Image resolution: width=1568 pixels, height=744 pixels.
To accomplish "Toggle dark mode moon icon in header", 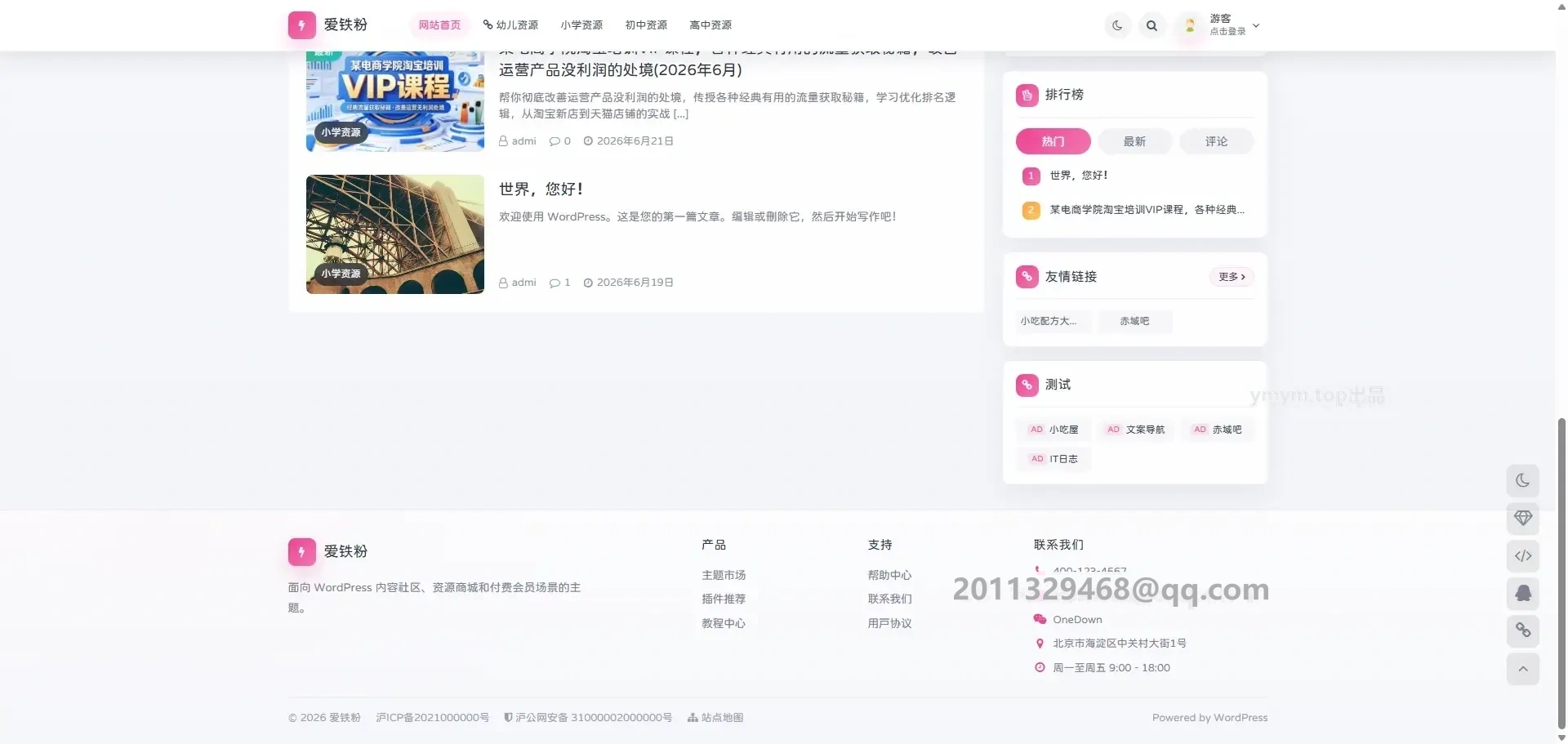I will click(1117, 25).
